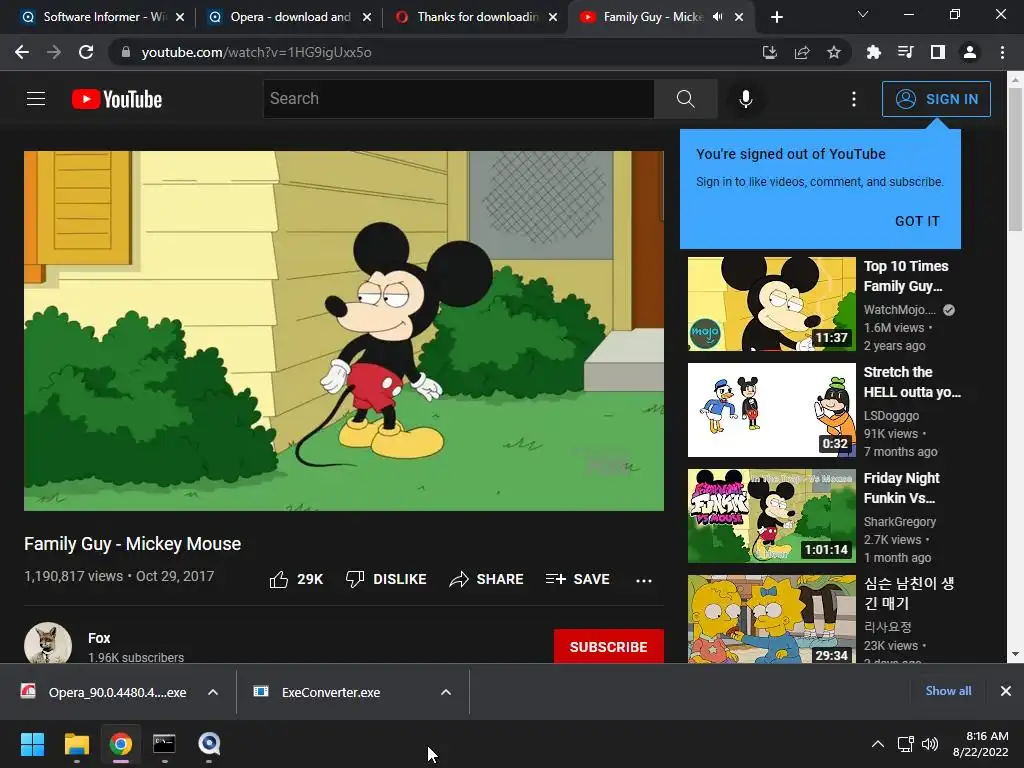1024x768 pixels.
Task: Click the SIGN IN button
Action: [x=936, y=99]
